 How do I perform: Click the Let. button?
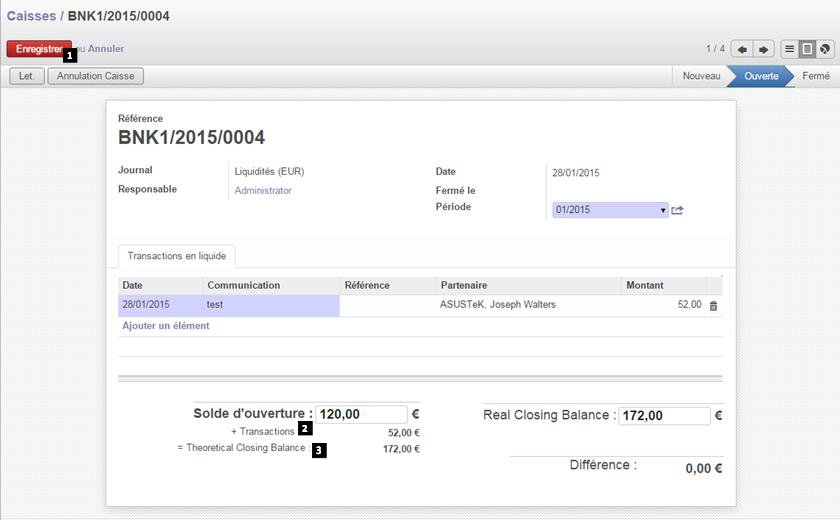27,76
